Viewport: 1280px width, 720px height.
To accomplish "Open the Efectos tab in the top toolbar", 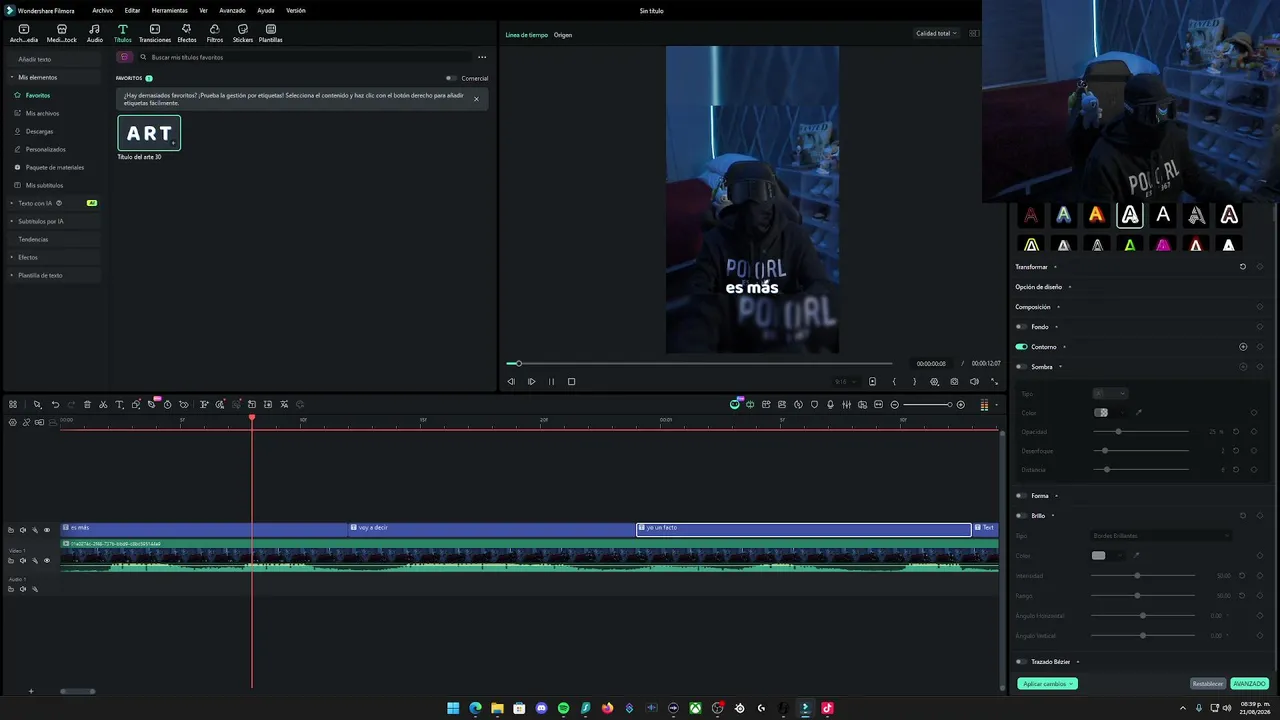I will [187, 33].
